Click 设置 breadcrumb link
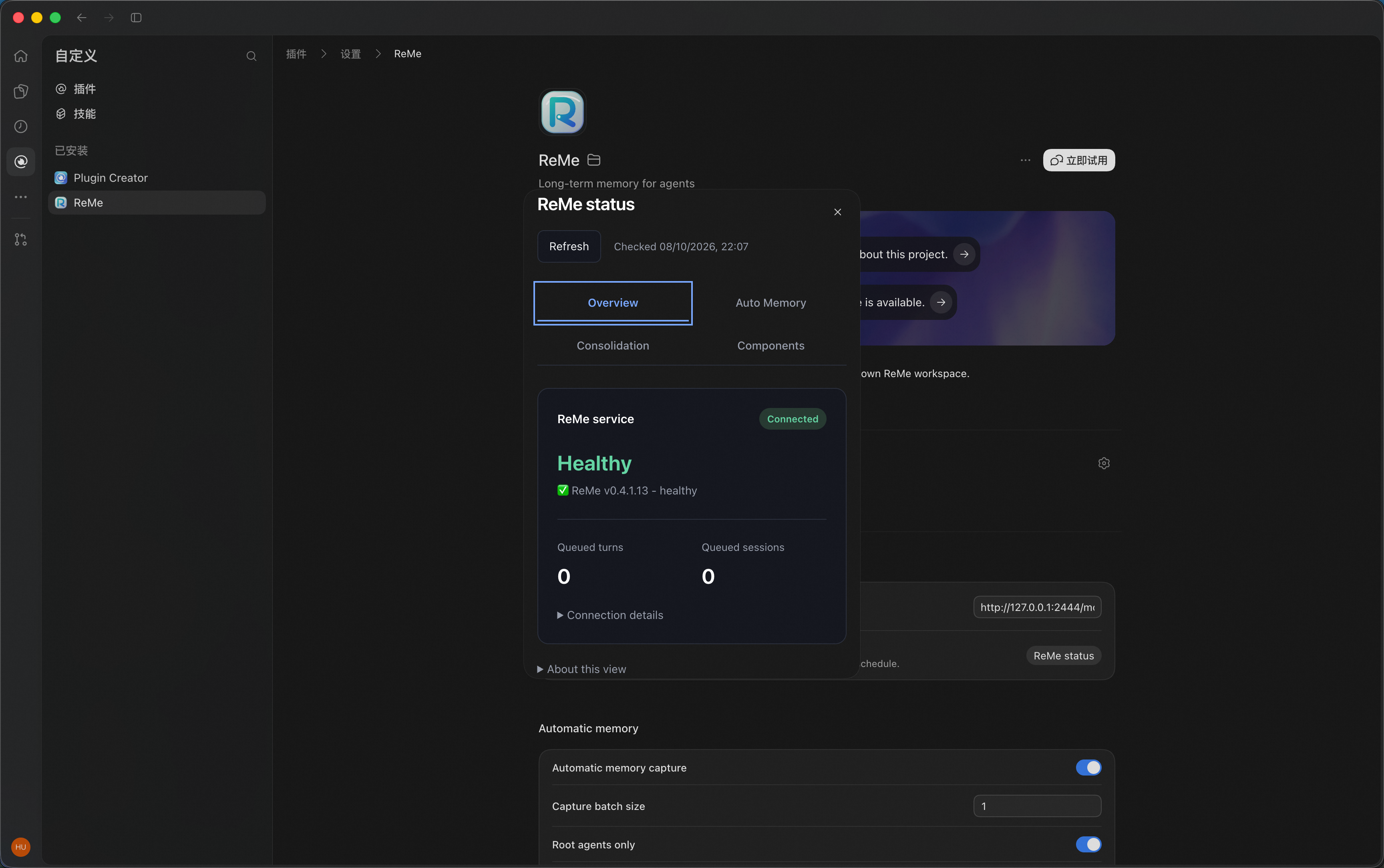This screenshot has width=1384, height=868. tap(351, 54)
